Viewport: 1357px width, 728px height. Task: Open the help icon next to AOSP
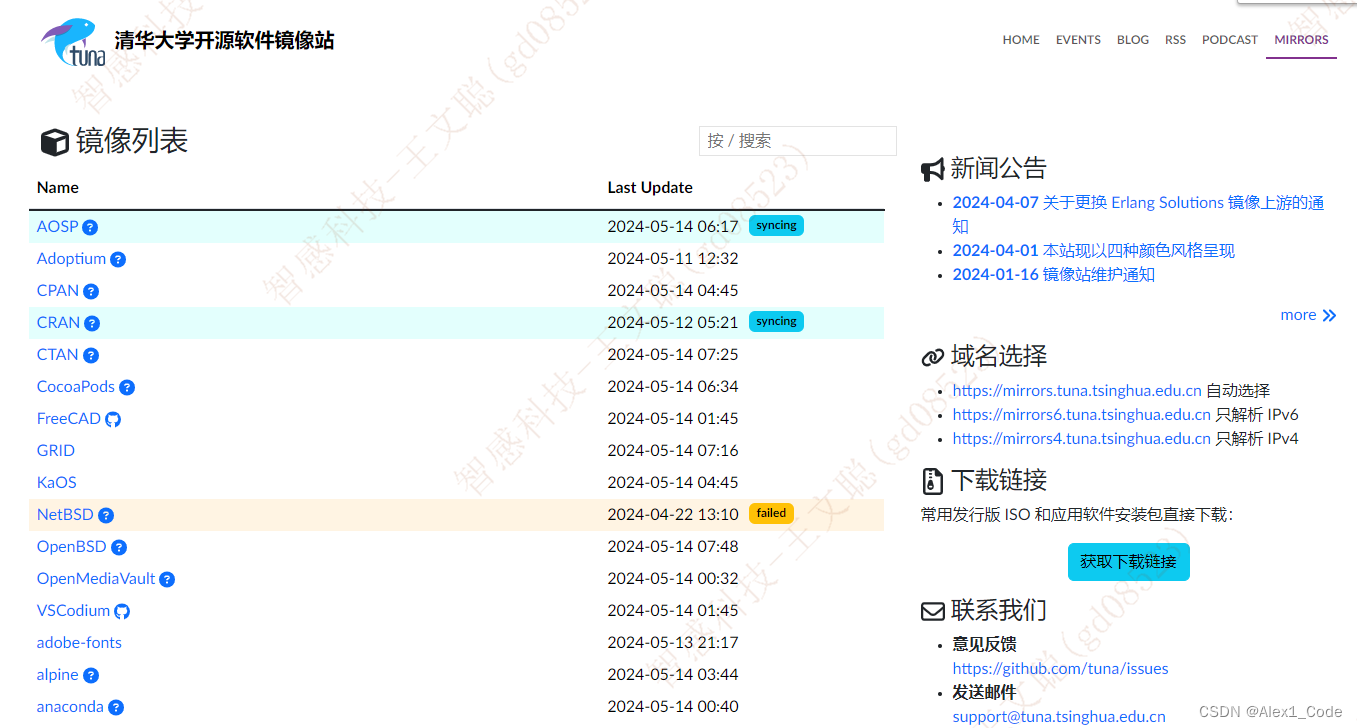(x=90, y=227)
